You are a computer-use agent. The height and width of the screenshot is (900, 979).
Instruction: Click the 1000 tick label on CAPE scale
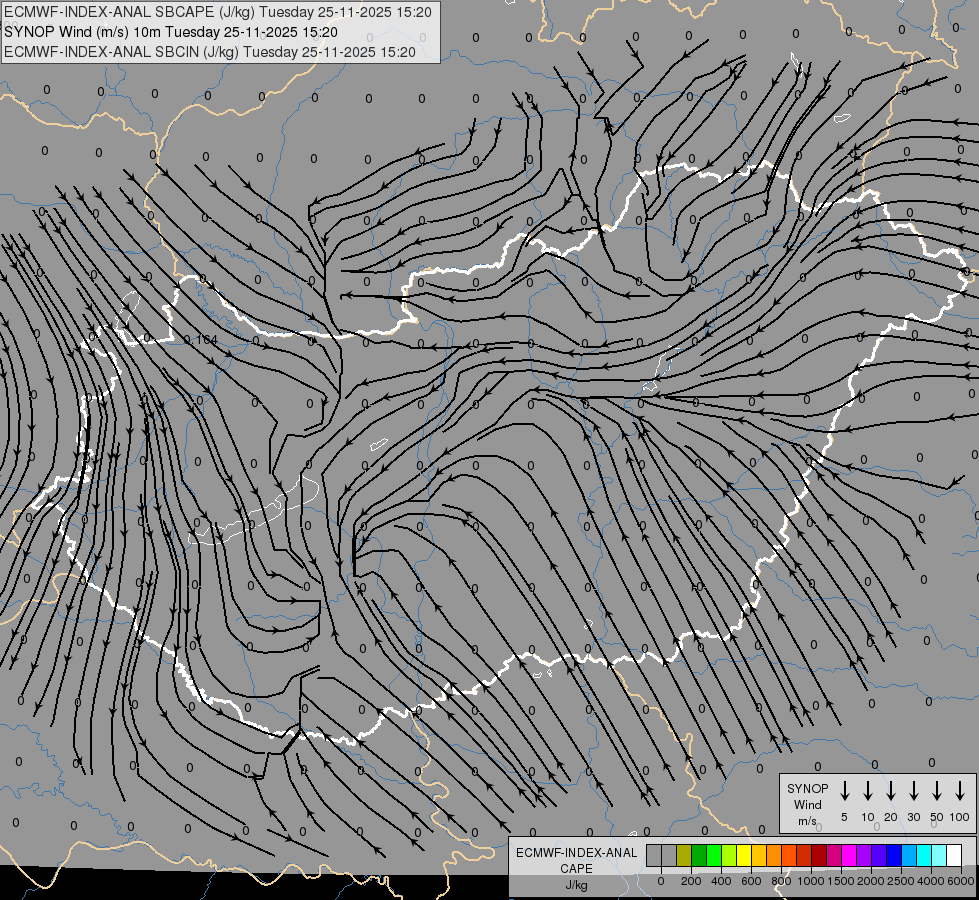pos(811,881)
